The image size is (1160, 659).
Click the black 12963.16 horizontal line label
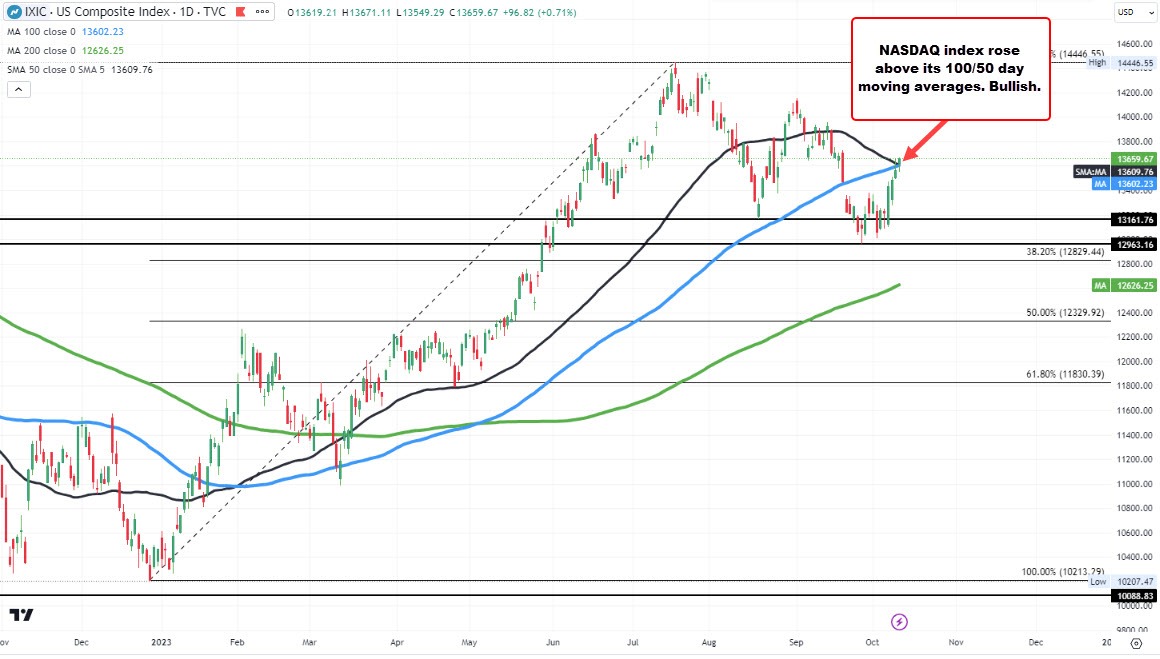point(1133,244)
